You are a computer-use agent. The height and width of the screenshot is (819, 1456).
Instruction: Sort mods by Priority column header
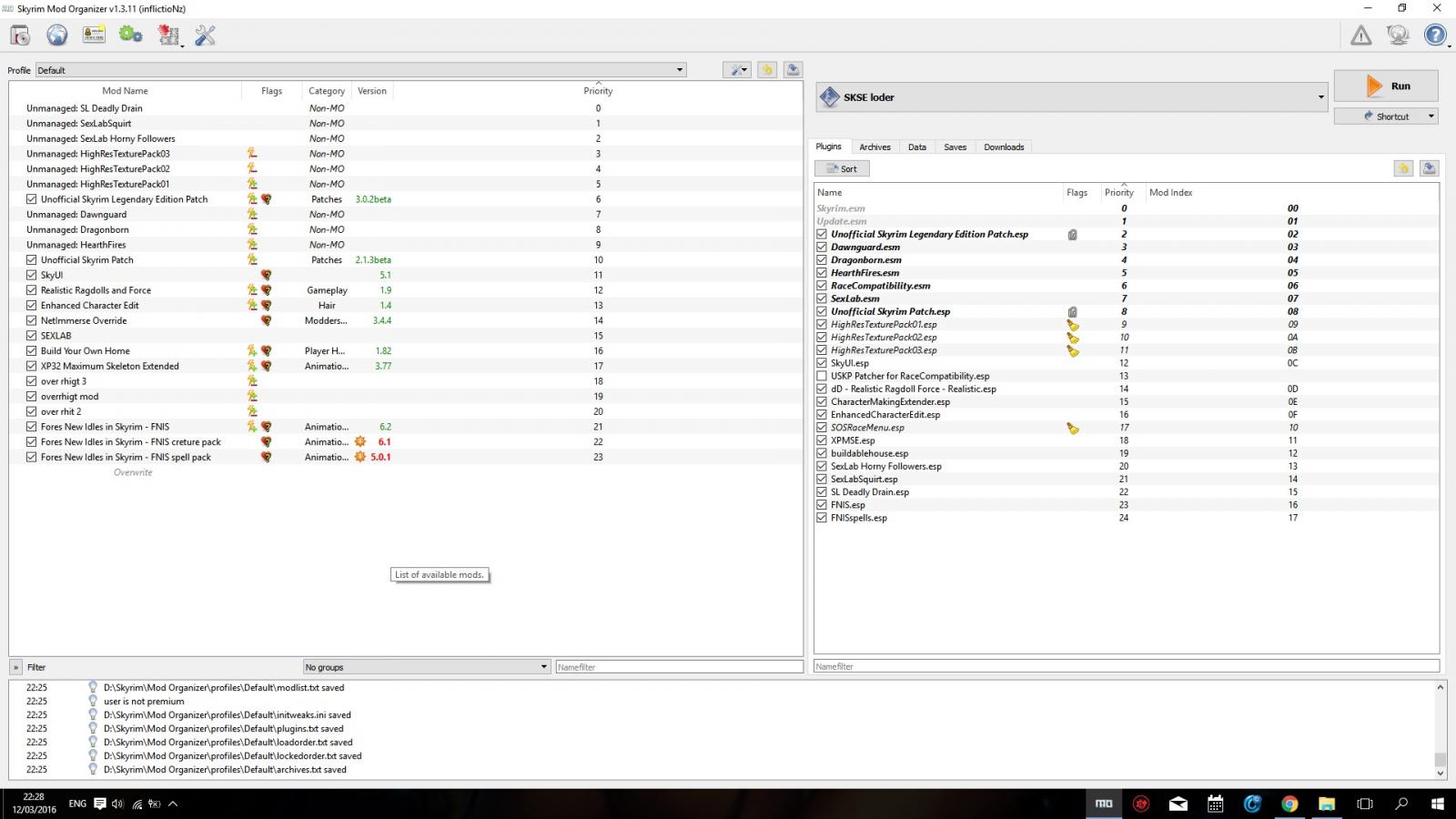(598, 91)
